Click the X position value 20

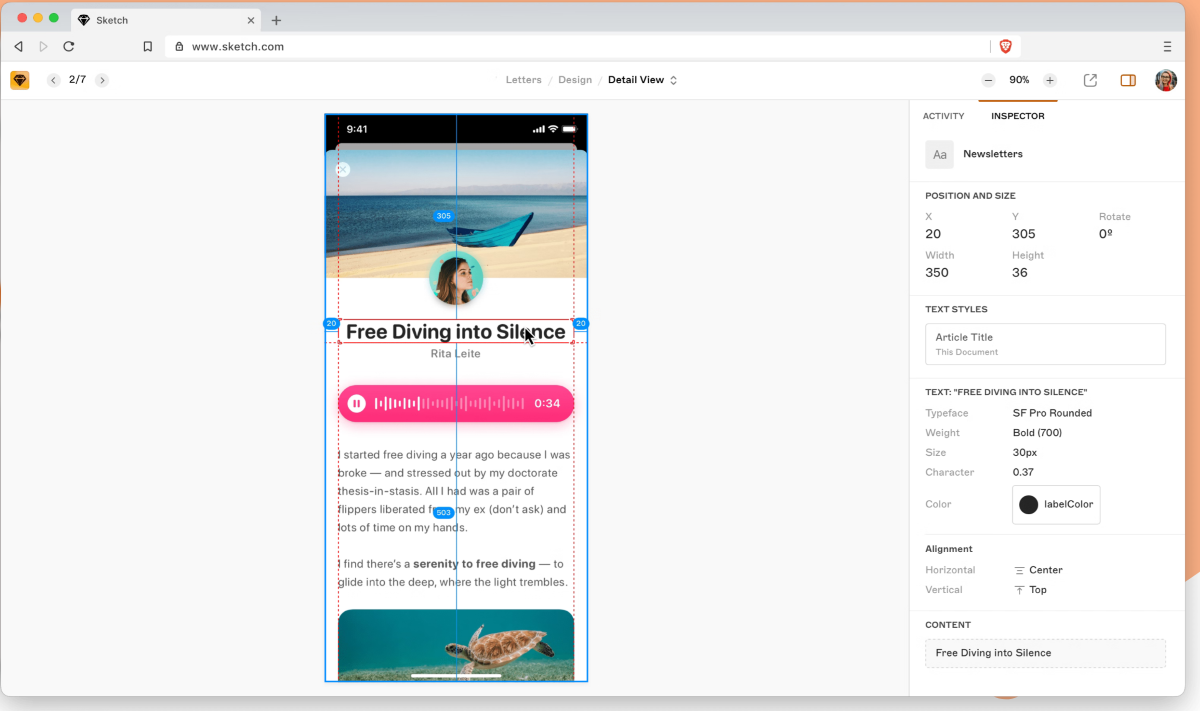(x=933, y=234)
